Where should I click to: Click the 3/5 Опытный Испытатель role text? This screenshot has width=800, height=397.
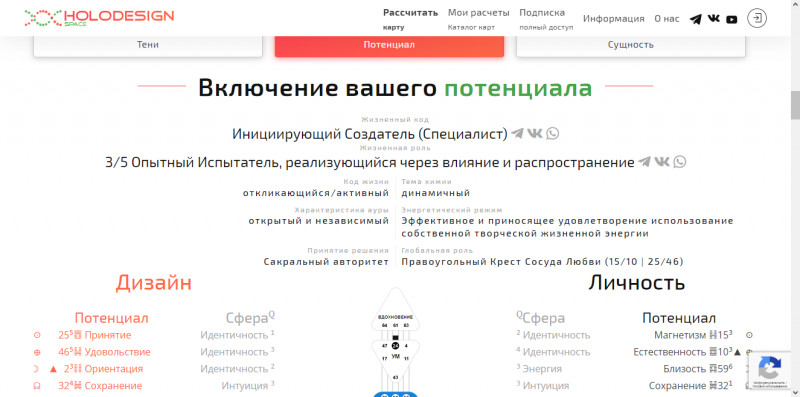tap(370, 162)
